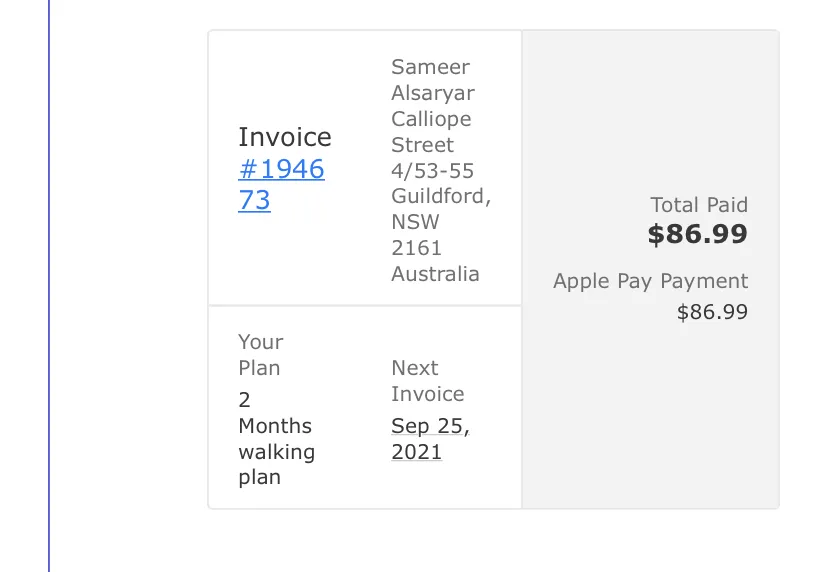Click the Guildford, suburb text
828x572 pixels.
pyautogui.click(x=441, y=196)
